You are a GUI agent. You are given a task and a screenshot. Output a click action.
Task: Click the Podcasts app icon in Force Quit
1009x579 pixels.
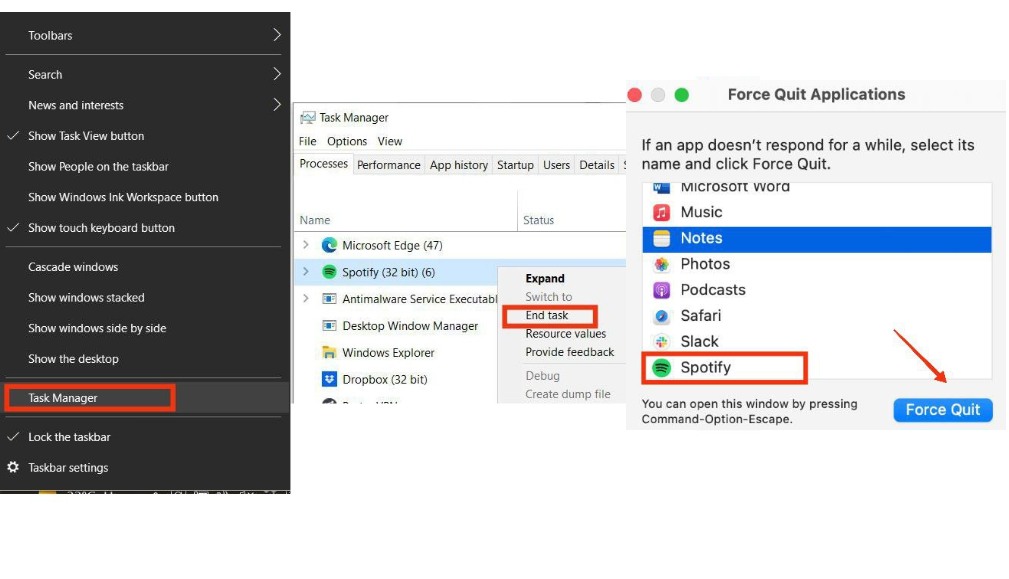pos(662,290)
